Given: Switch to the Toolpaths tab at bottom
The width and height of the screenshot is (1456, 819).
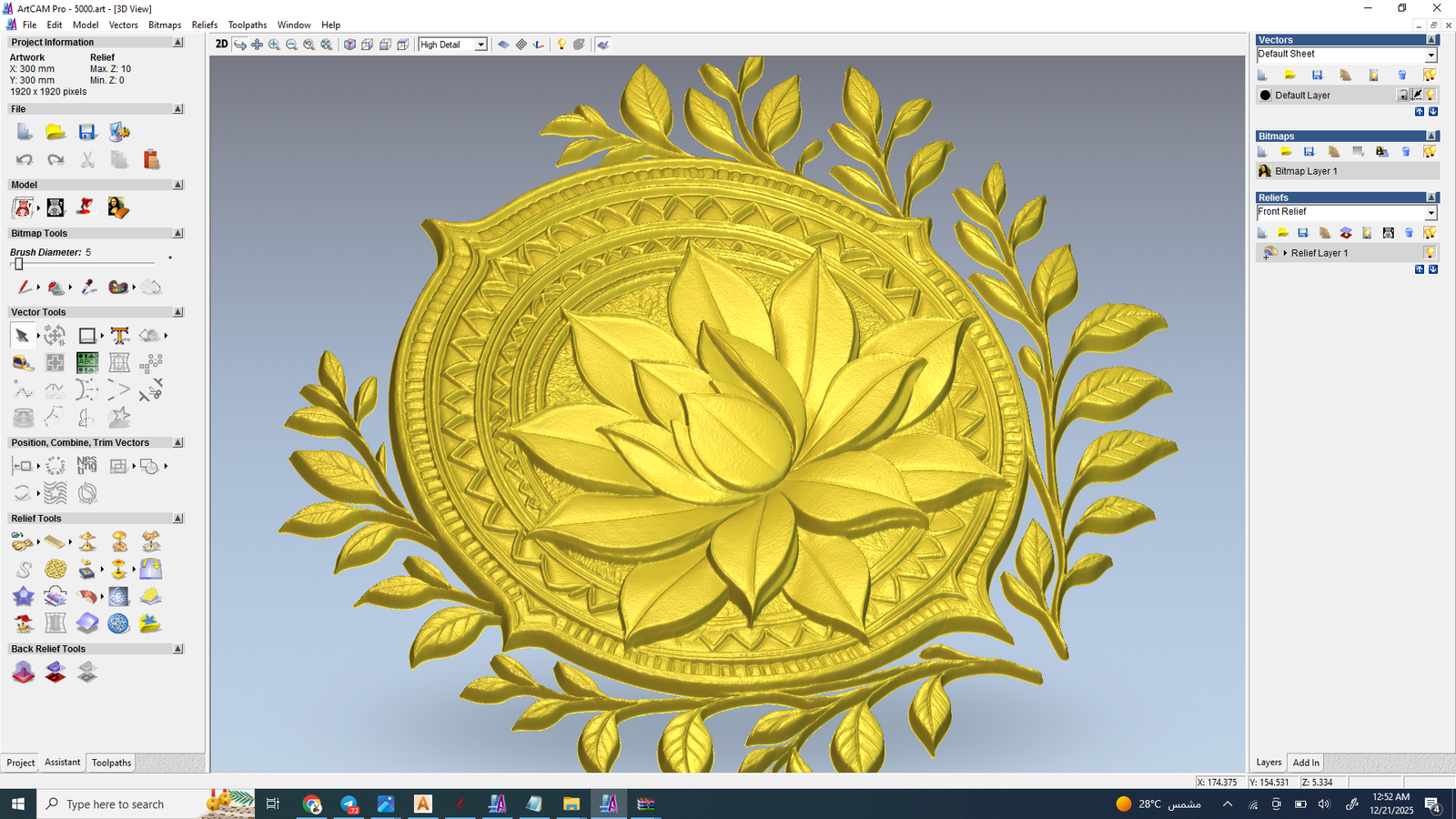Looking at the screenshot, I should tap(111, 763).
